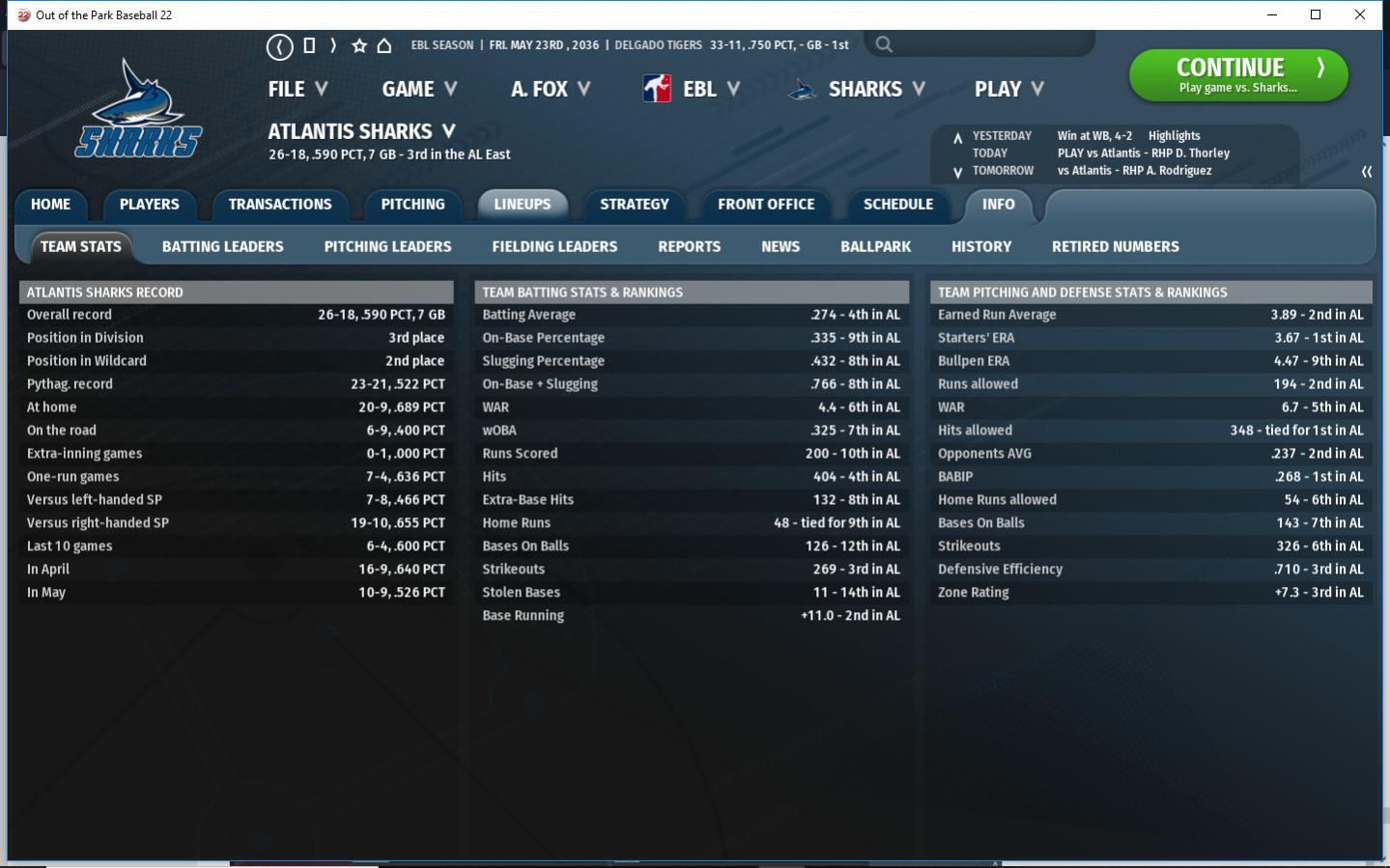Open the LINEUPS tab
This screenshot has width=1390, height=868.
tap(523, 205)
